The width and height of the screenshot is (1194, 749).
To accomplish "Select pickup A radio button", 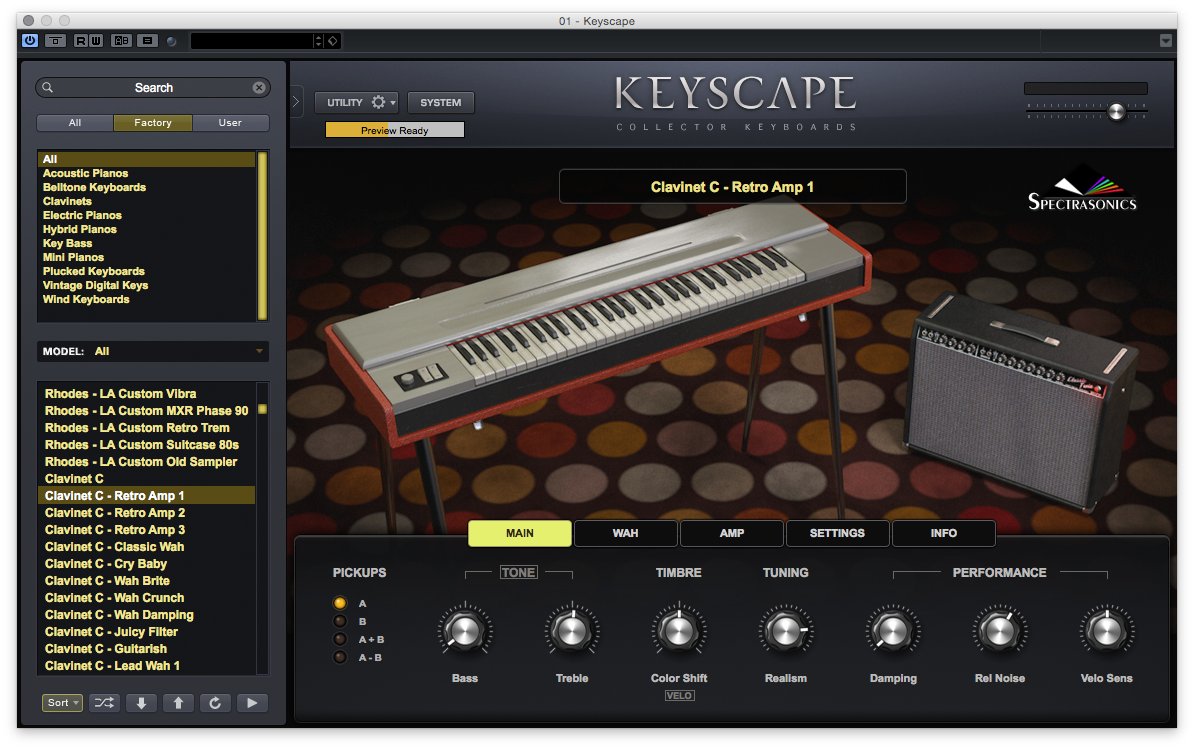I will tap(340, 603).
